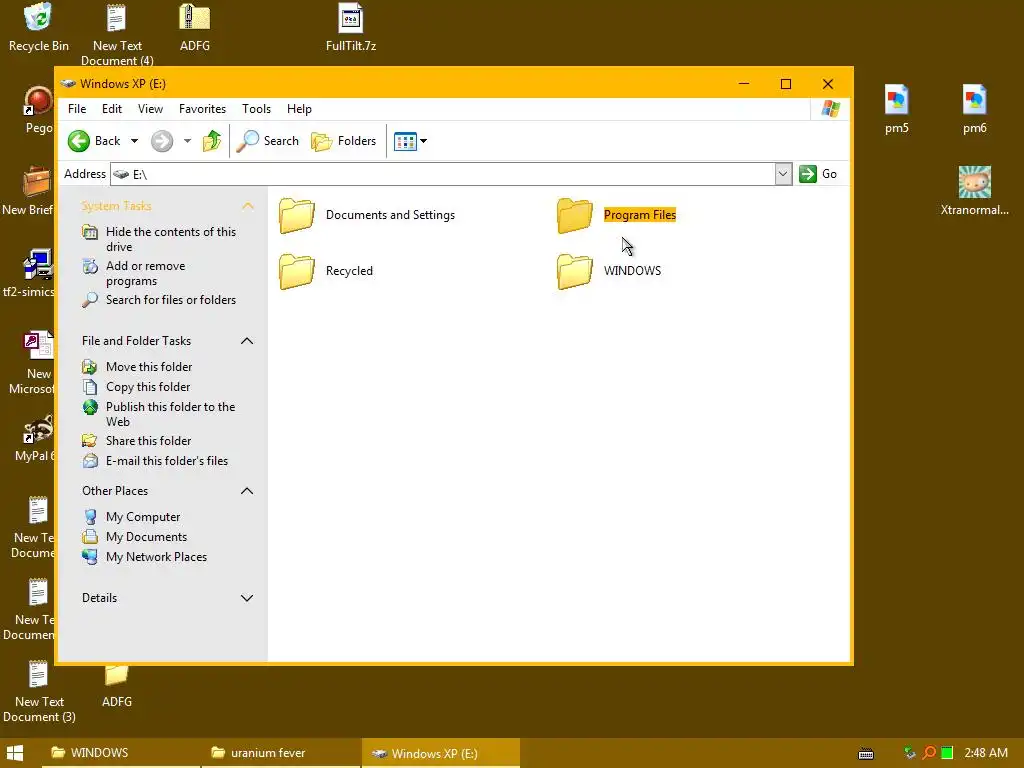Click the Windows XP (E:) taskbar button

pyautogui.click(x=441, y=753)
